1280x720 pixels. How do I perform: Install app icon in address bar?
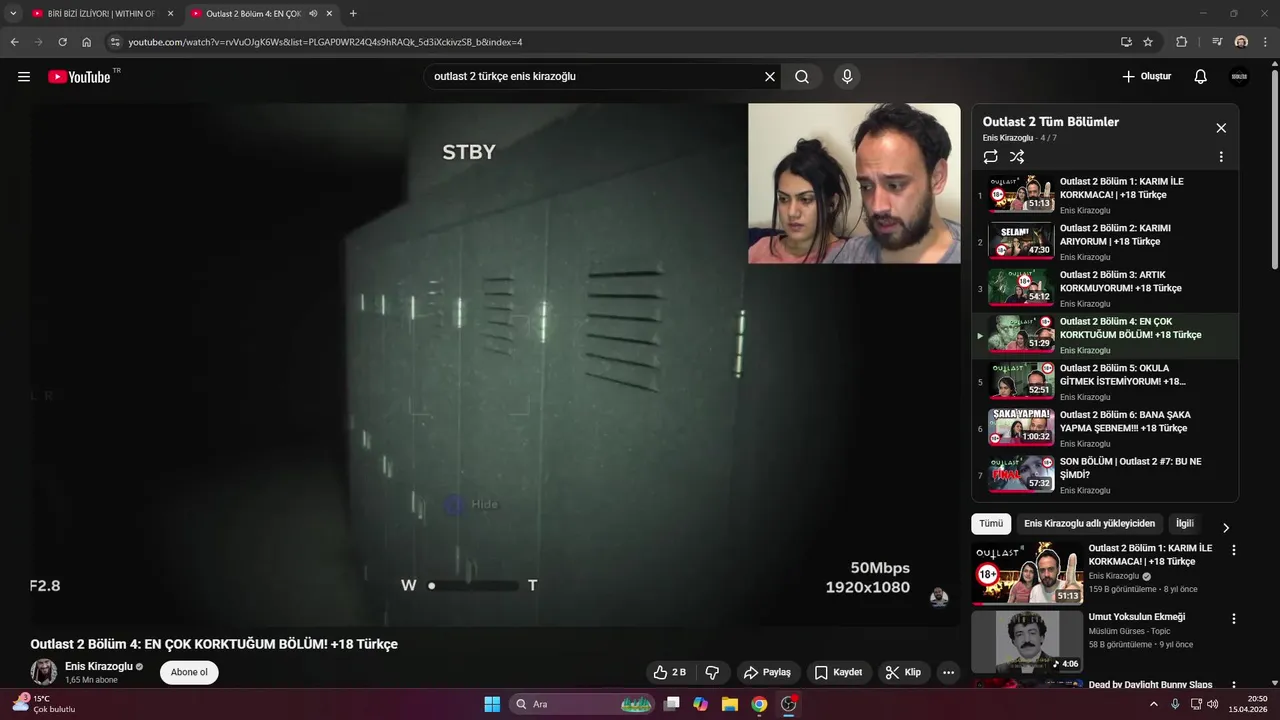tap(1126, 42)
